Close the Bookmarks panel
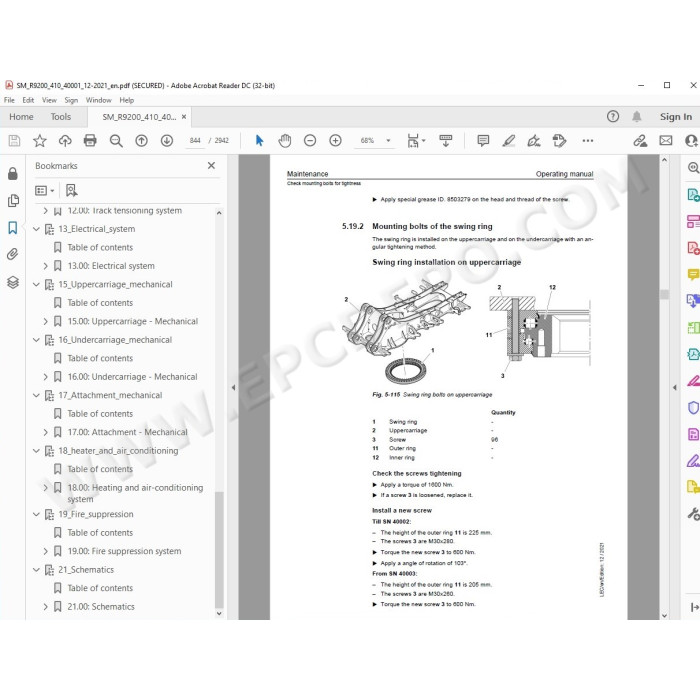 (x=212, y=166)
